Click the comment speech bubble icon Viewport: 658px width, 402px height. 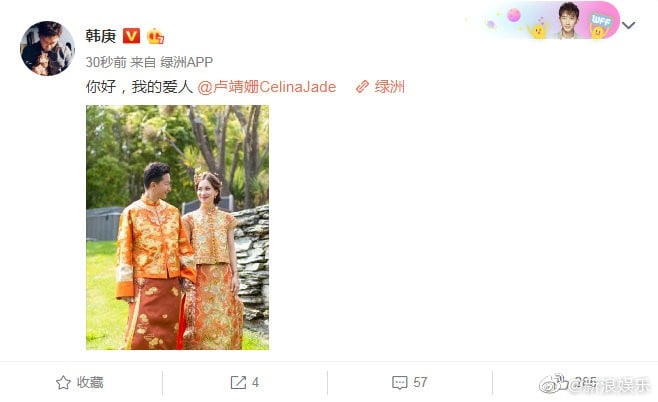399,382
